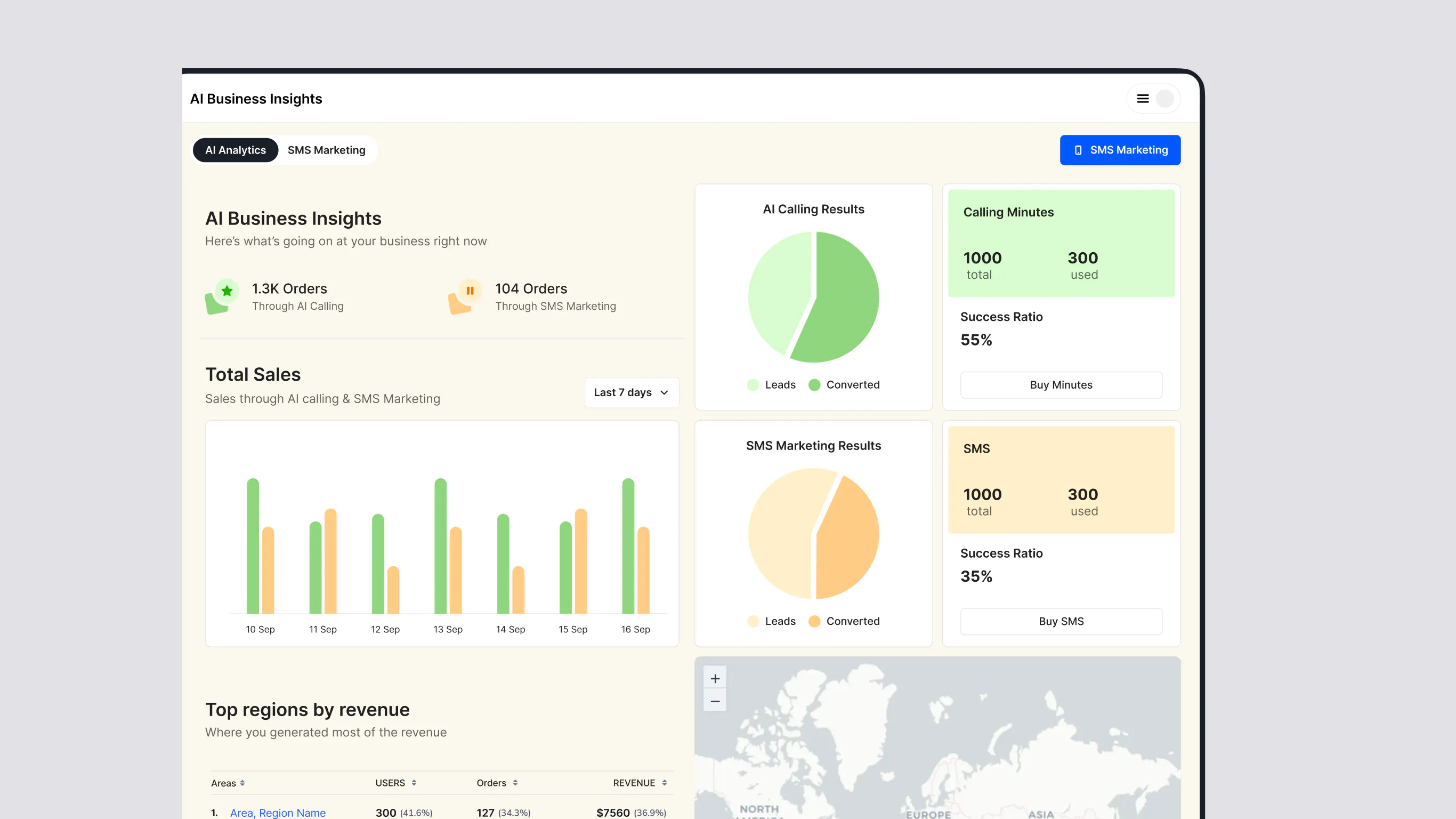Click the orange bar for 15 Sep
The width and height of the screenshot is (1456, 819).
pos(580,561)
